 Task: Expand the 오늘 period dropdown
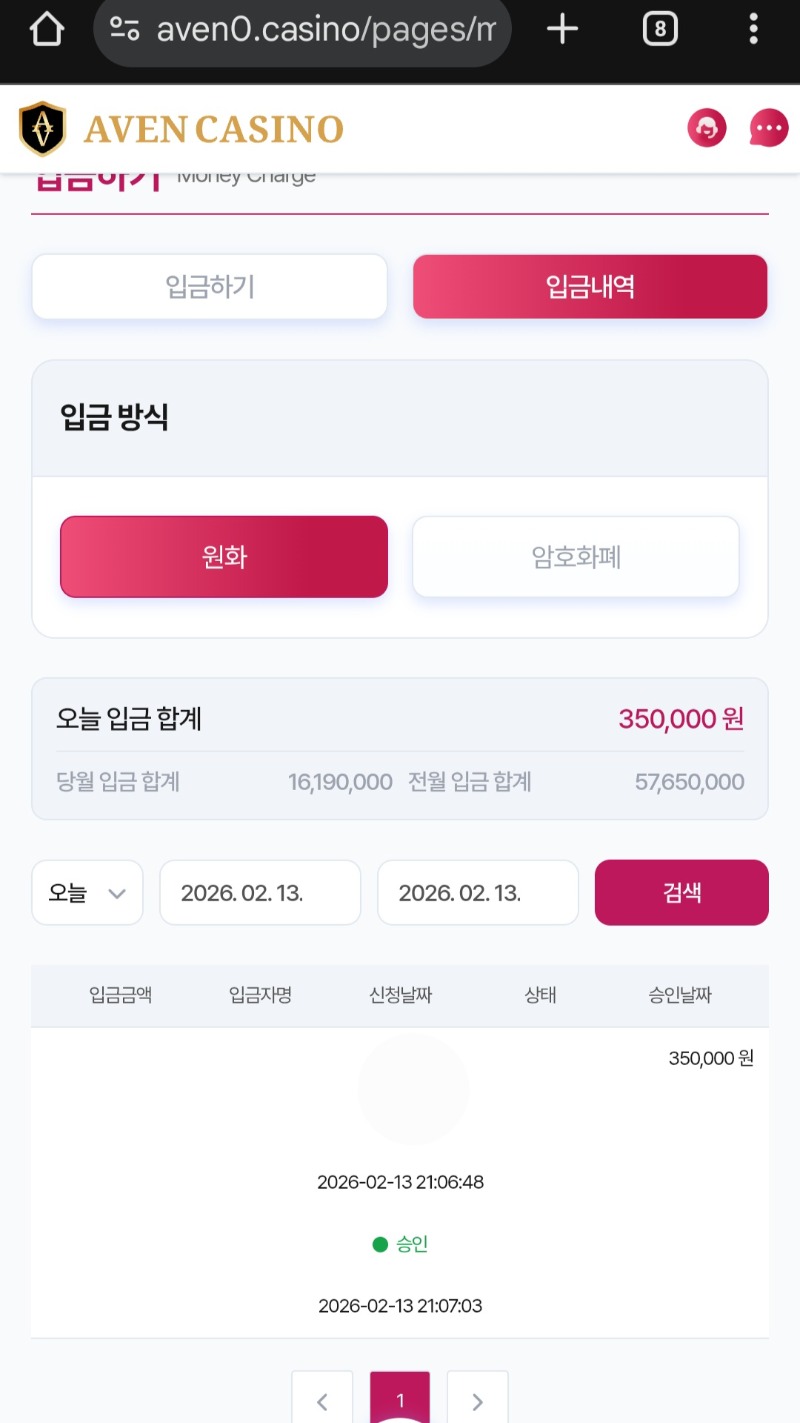click(x=88, y=893)
